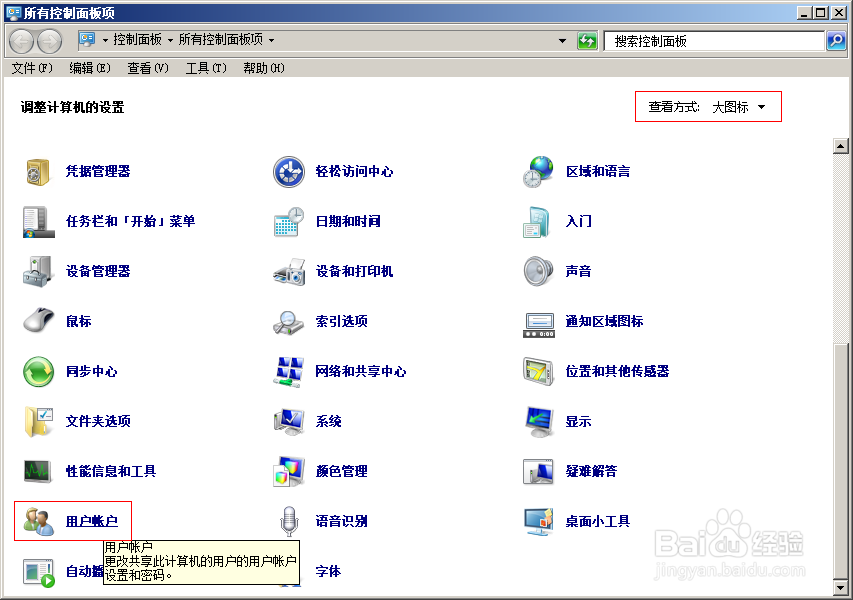Open the 编辑(E) menu

[90, 68]
